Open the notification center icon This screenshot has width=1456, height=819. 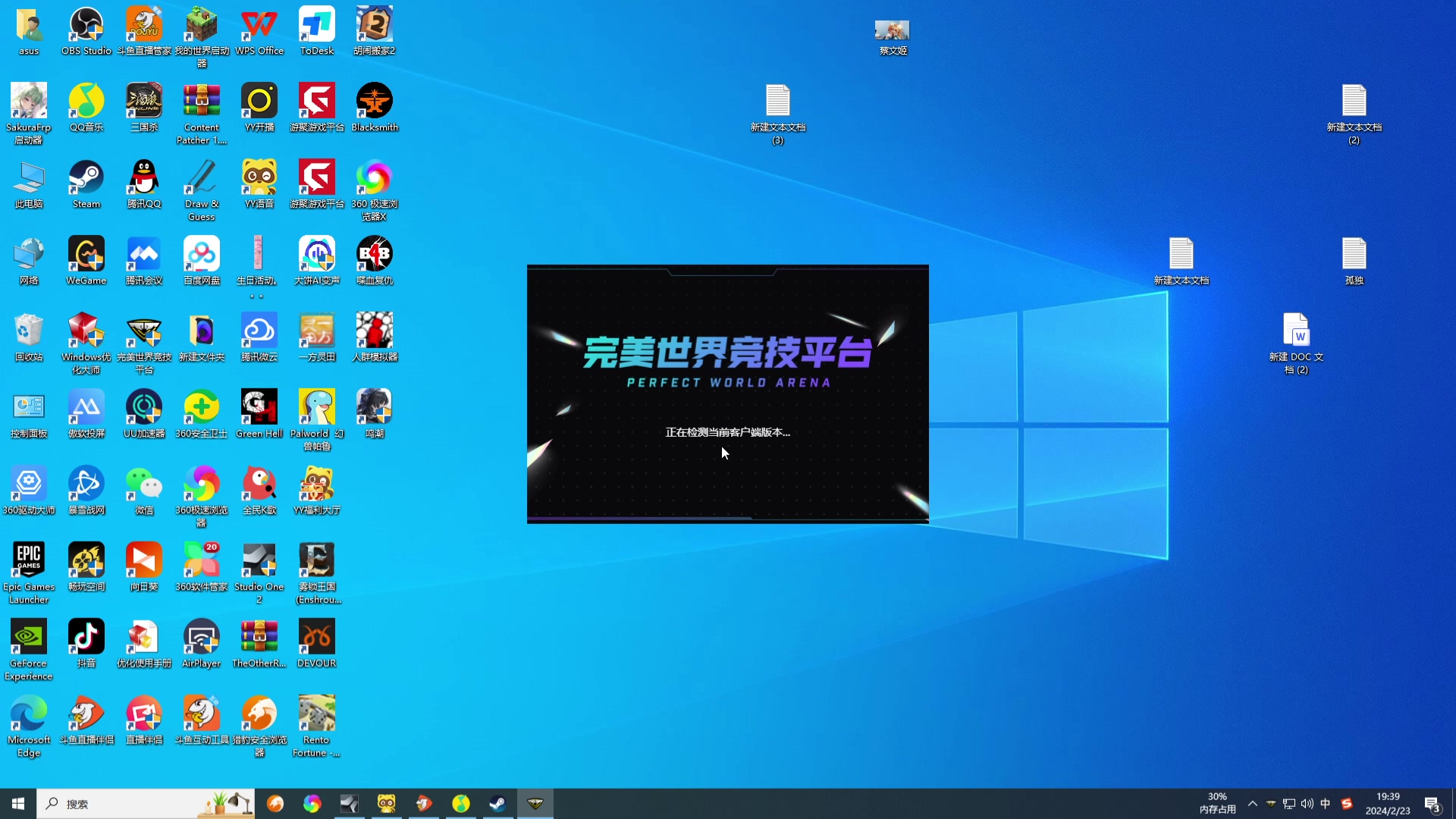click(1432, 804)
